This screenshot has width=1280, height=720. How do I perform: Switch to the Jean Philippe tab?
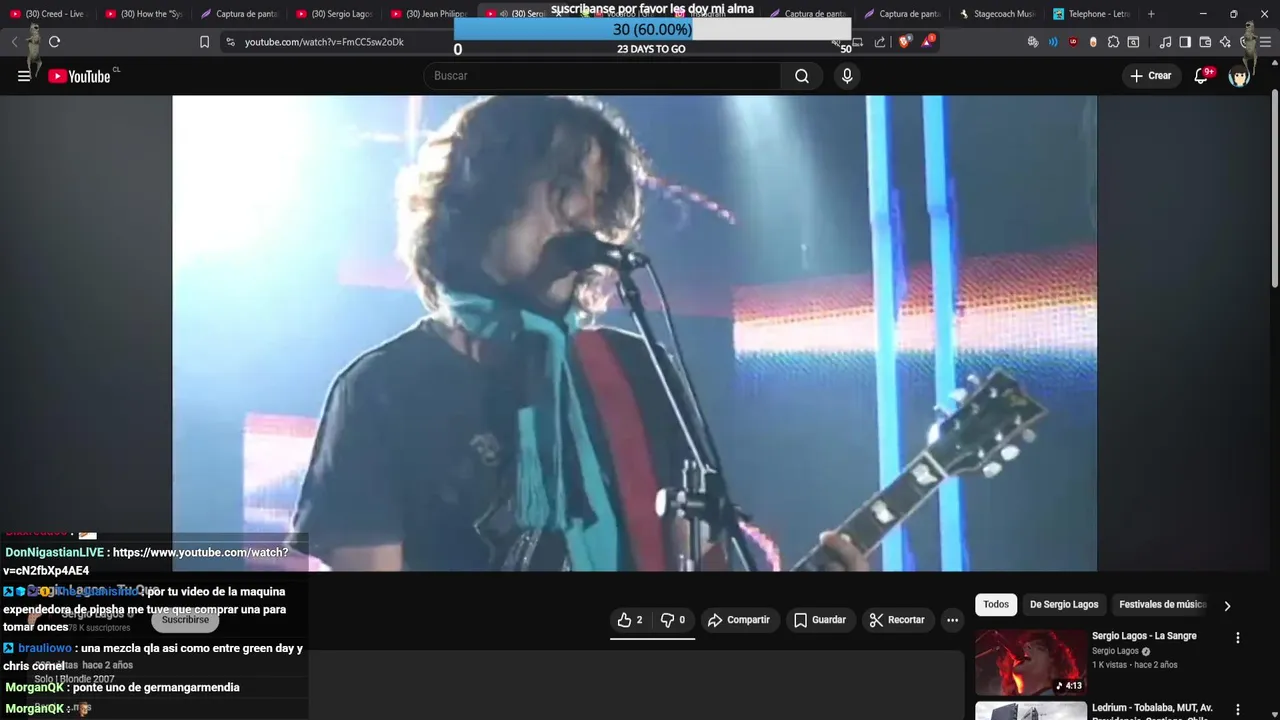430,14
